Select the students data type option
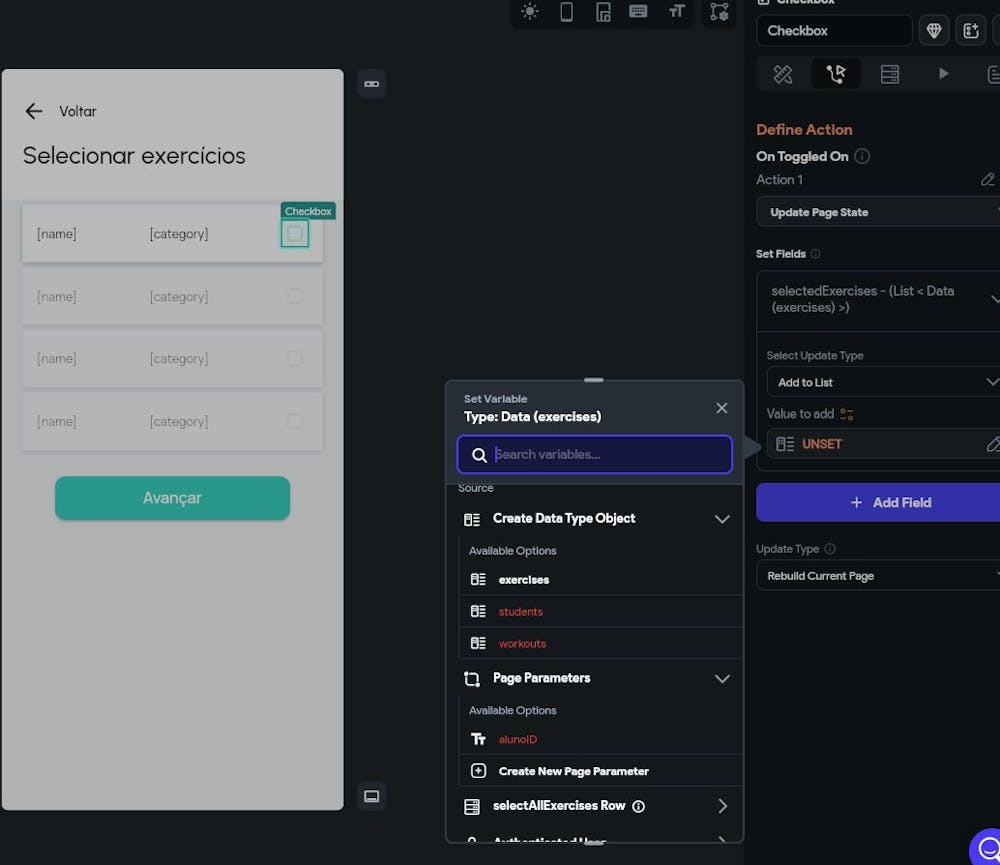This screenshot has height=865, width=1000. [x=601, y=611]
